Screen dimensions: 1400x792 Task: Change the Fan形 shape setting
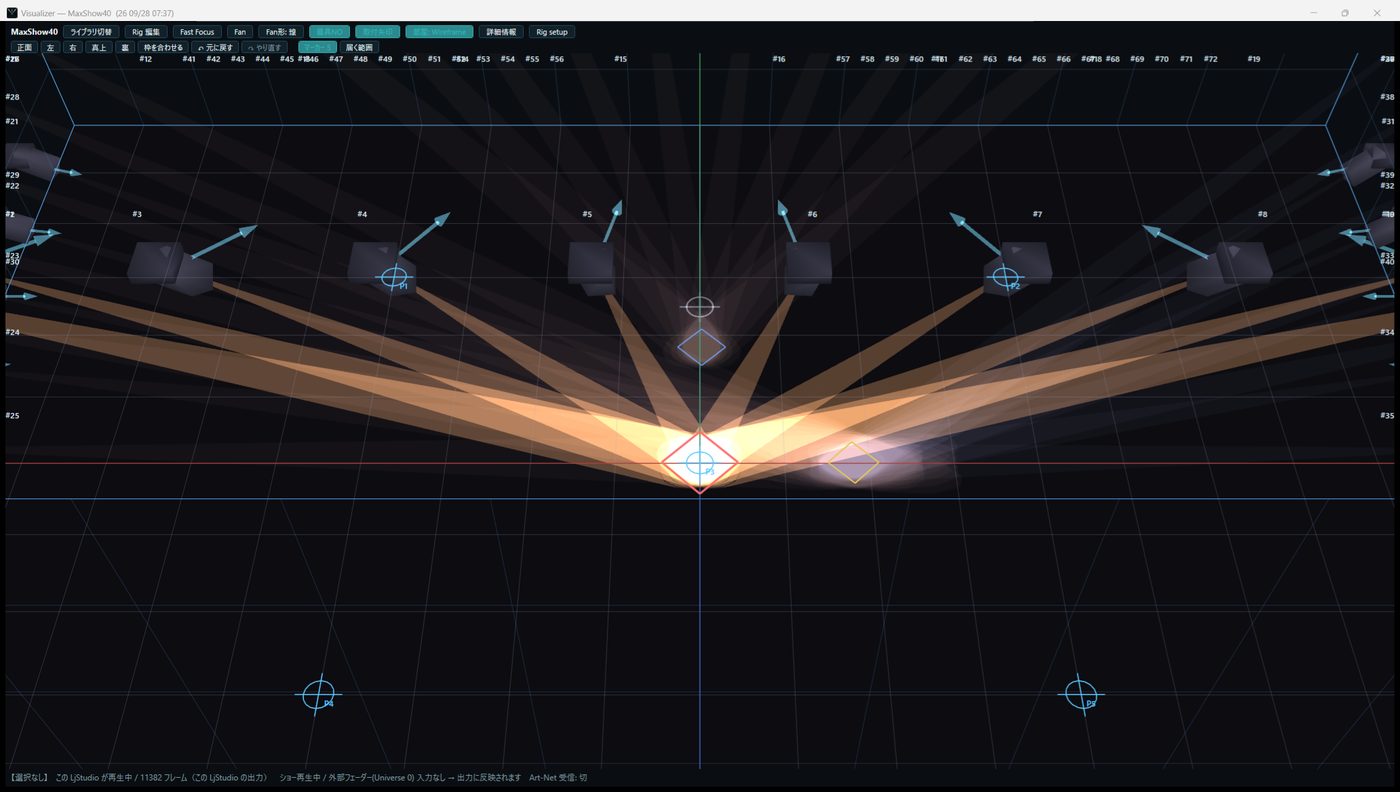point(281,32)
